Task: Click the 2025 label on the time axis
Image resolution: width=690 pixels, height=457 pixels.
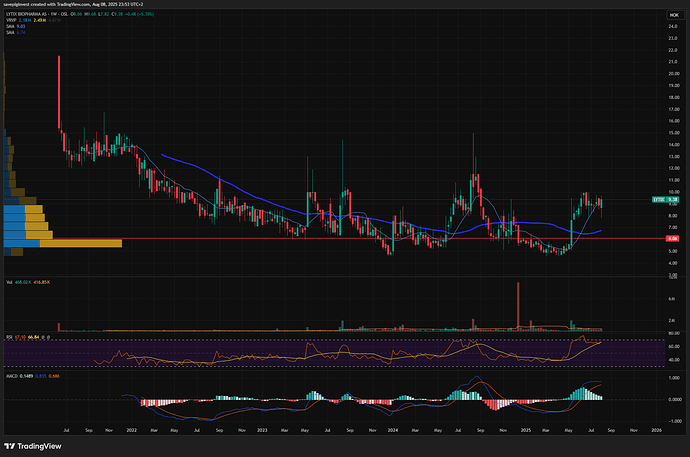Action: point(525,430)
